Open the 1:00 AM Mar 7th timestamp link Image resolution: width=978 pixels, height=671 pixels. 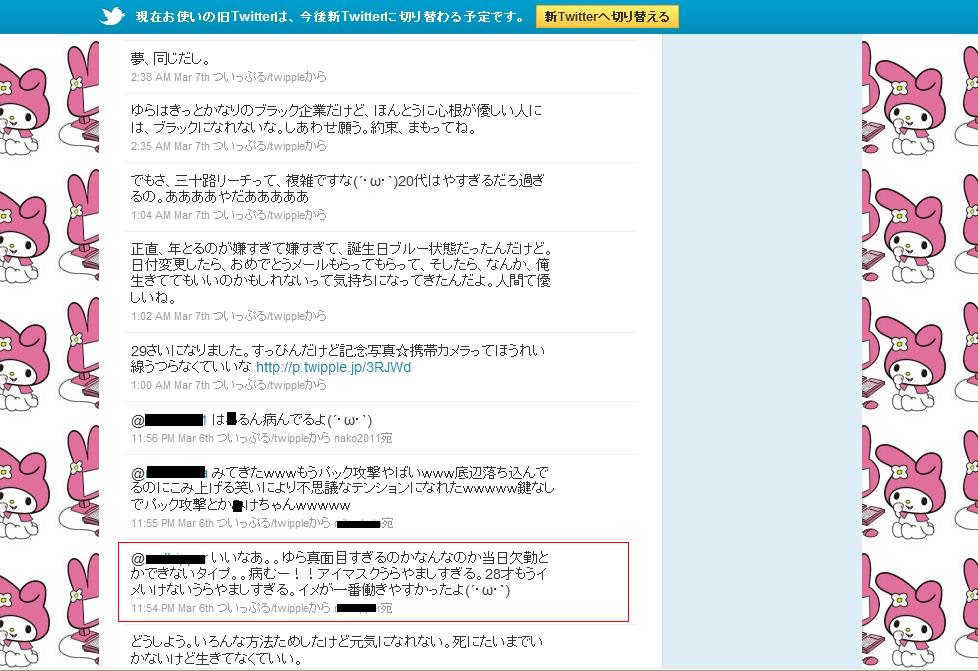(x=170, y=385)
